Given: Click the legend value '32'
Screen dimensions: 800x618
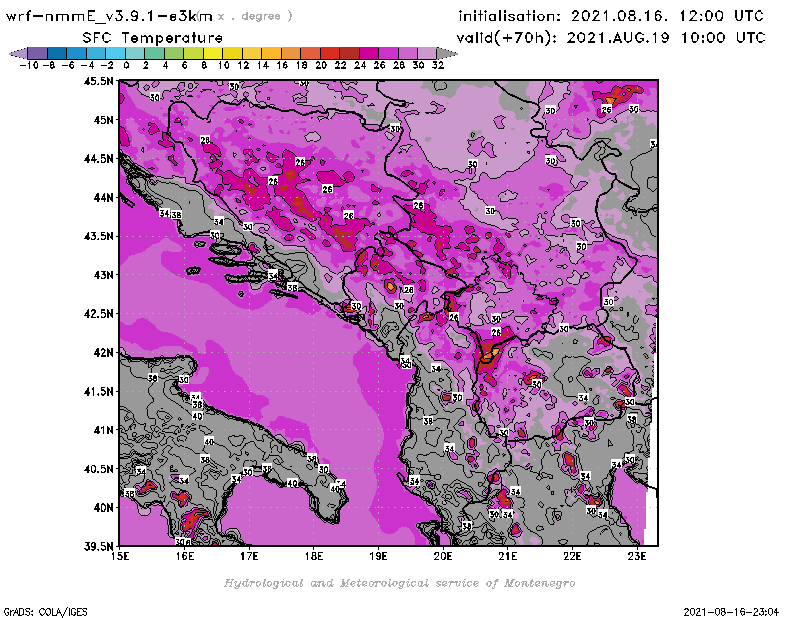Looking at the screenshot, I should [438, 65].
